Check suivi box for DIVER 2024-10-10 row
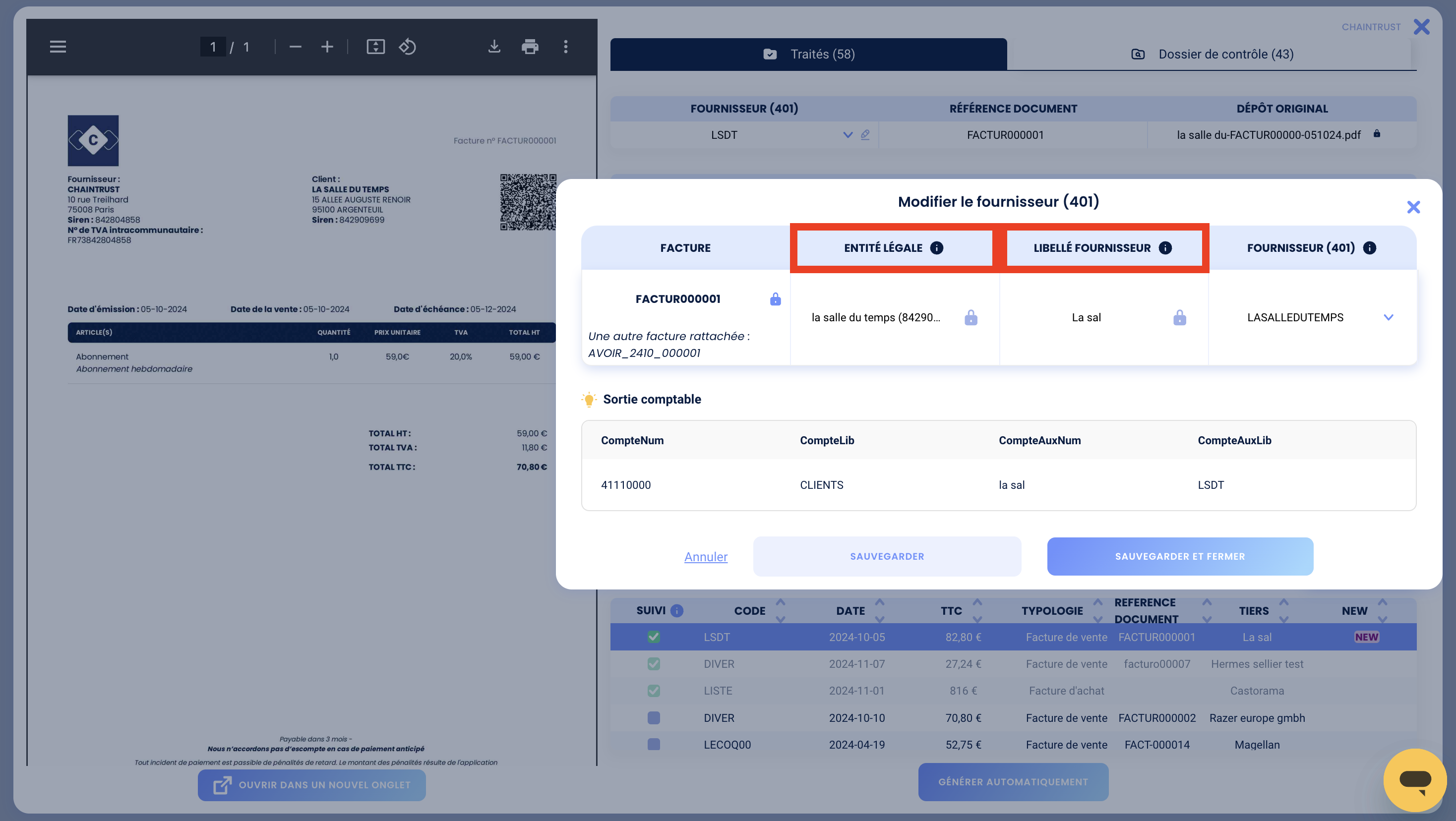The image size is (1456, 821). pyautogui.click(x=654, y=718)
